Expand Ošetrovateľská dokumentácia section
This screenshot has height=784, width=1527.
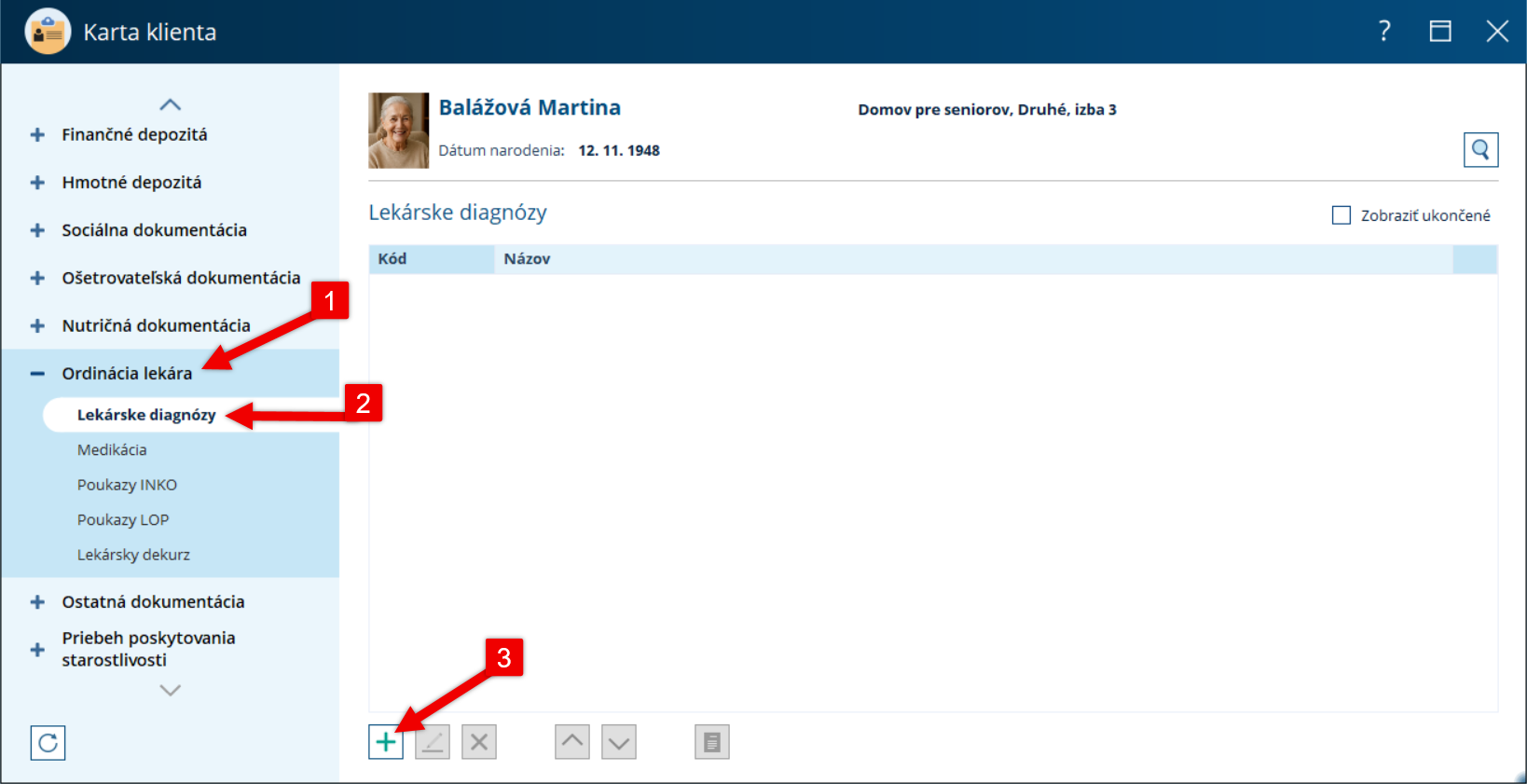click(37, 278)
